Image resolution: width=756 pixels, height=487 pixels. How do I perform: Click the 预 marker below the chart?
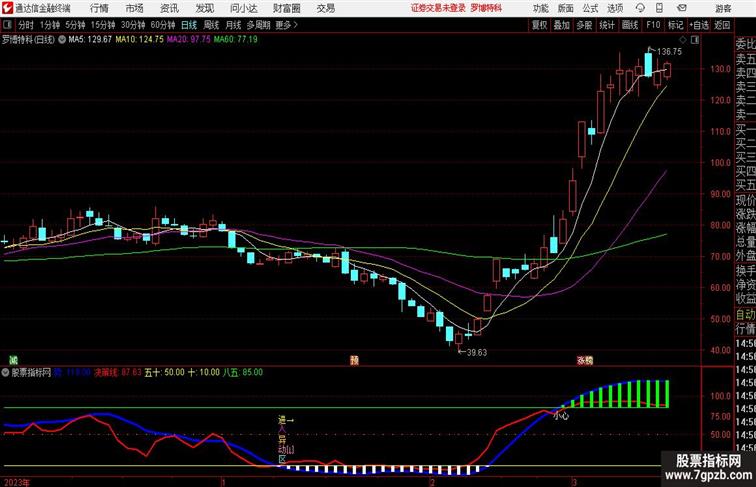(x=354, y=360)
